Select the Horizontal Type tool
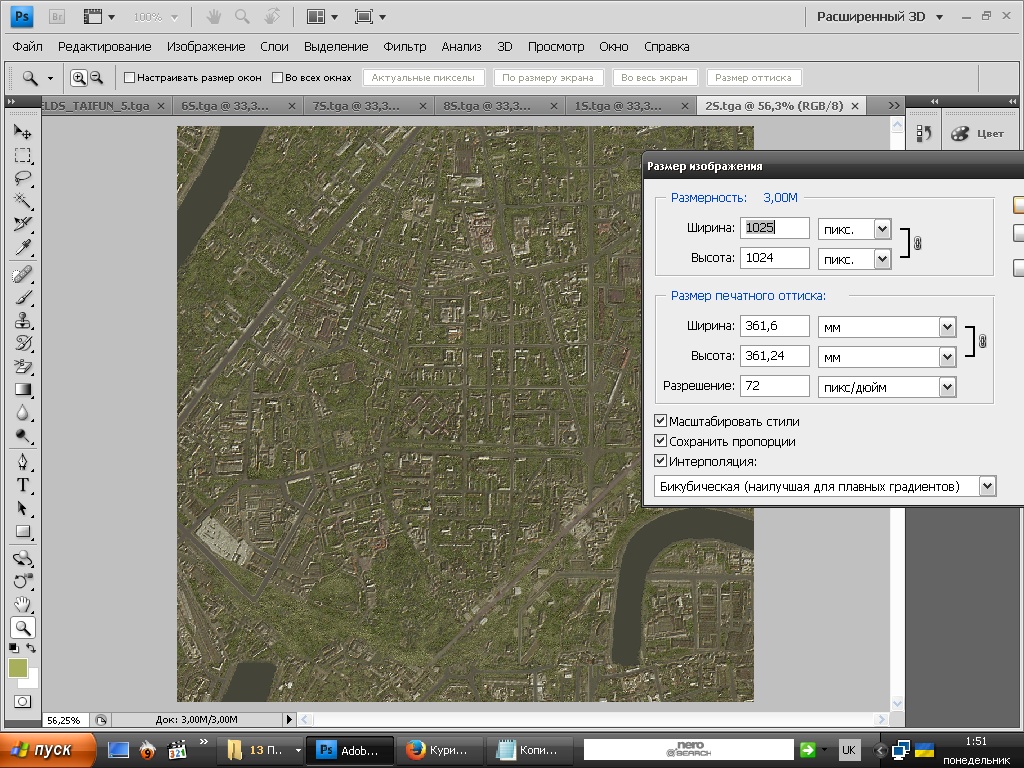 (22, 485)
